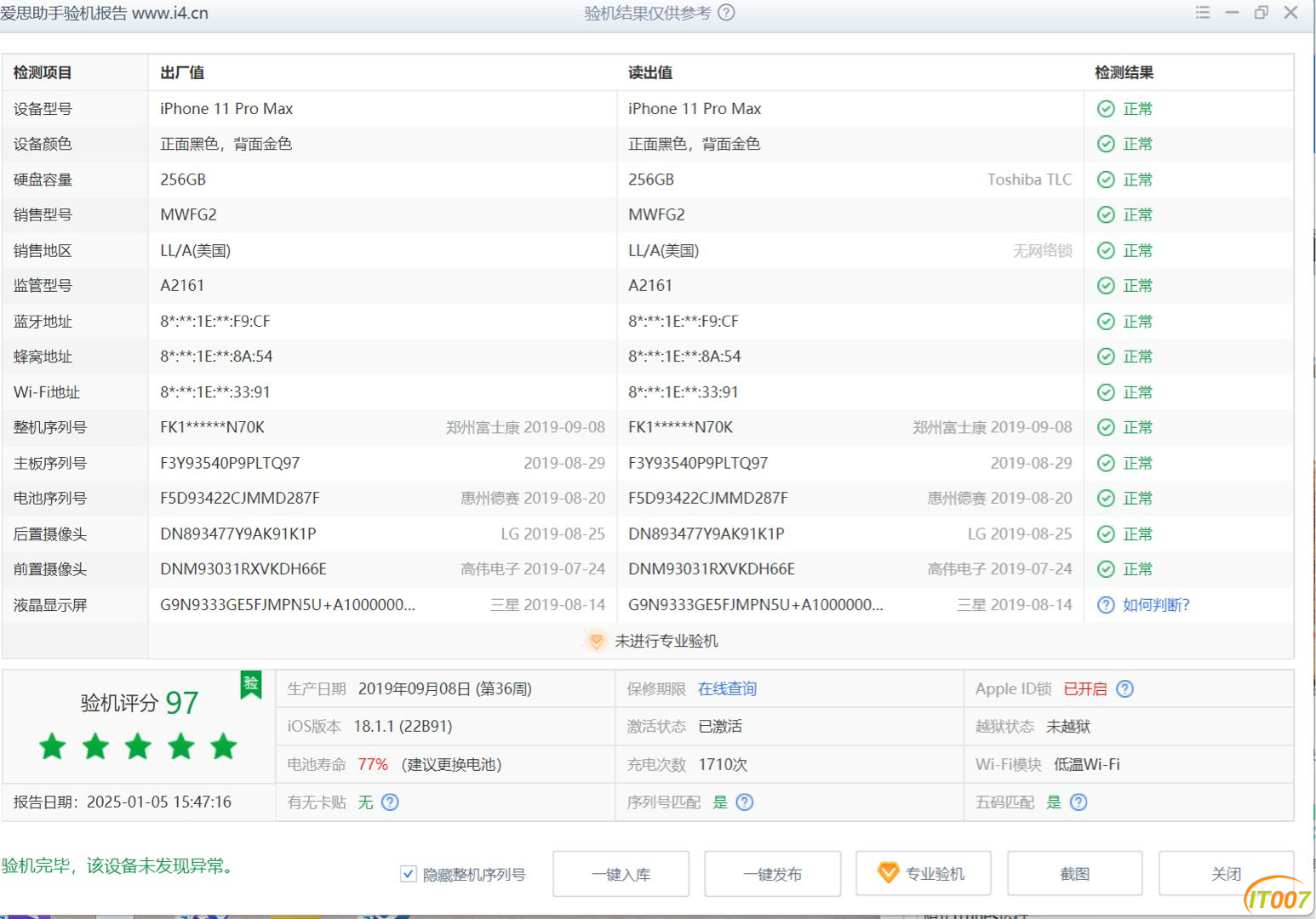Click factory sales model MWFG2
Viewport: 1316px width, 919px height.
pyautogui.click(x=188, y=214)
